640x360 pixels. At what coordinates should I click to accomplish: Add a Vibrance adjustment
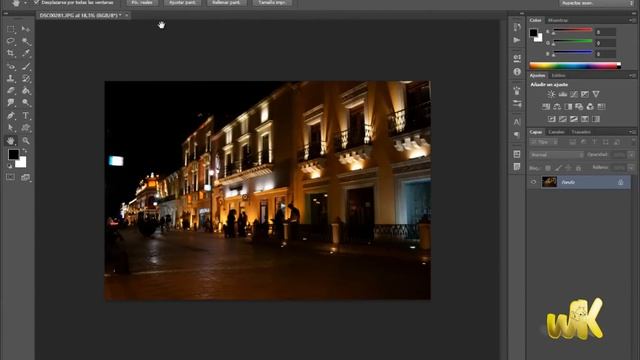596,94
